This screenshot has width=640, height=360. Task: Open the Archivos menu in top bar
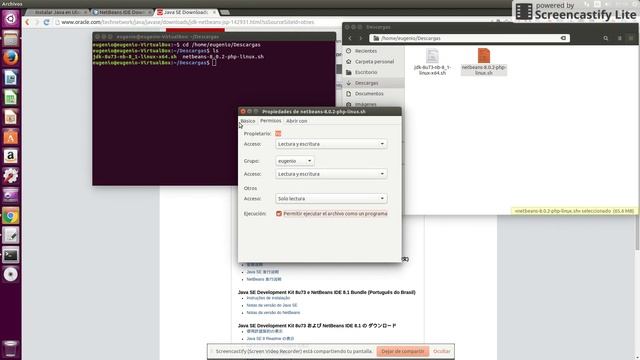tap(12, 4)
